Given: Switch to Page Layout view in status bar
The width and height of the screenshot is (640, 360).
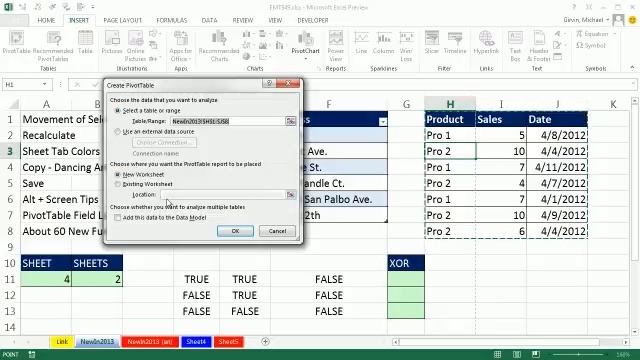Looking at the screenshot, I should tap(517, 354).
